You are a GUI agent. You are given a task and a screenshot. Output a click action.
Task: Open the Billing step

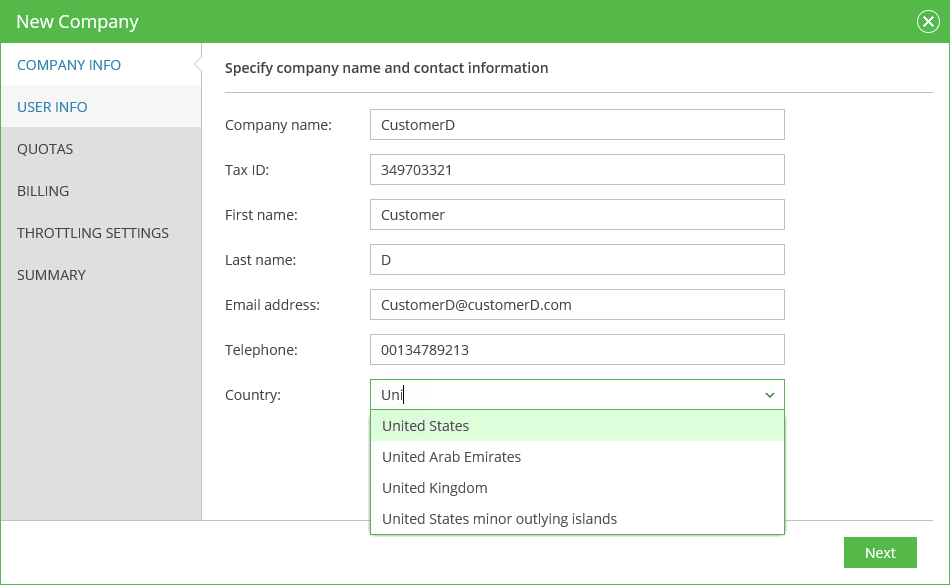pos(43,191)
